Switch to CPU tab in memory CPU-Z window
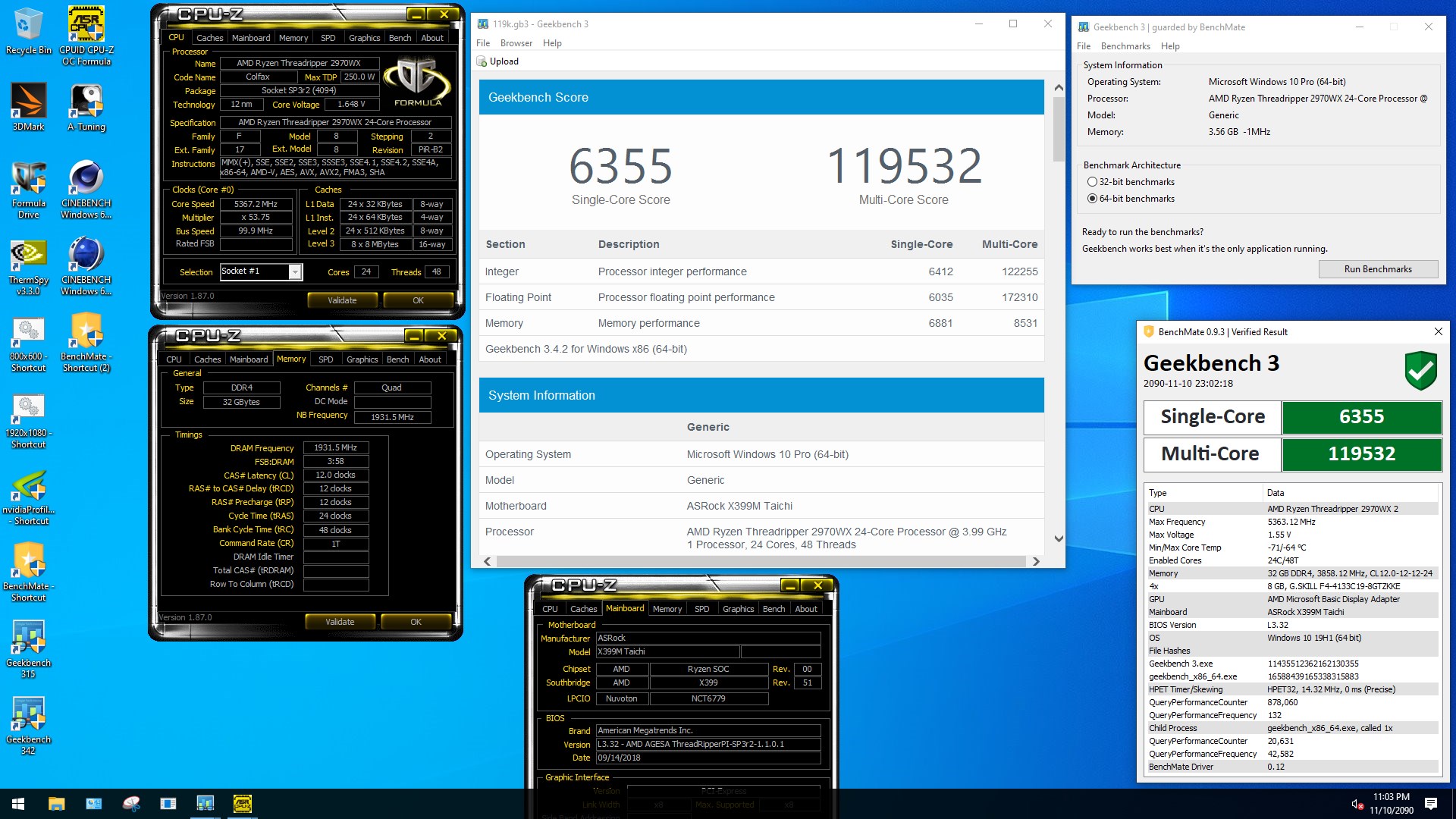1456x819 pixels. pyautogui.click(x=174, y=359)
